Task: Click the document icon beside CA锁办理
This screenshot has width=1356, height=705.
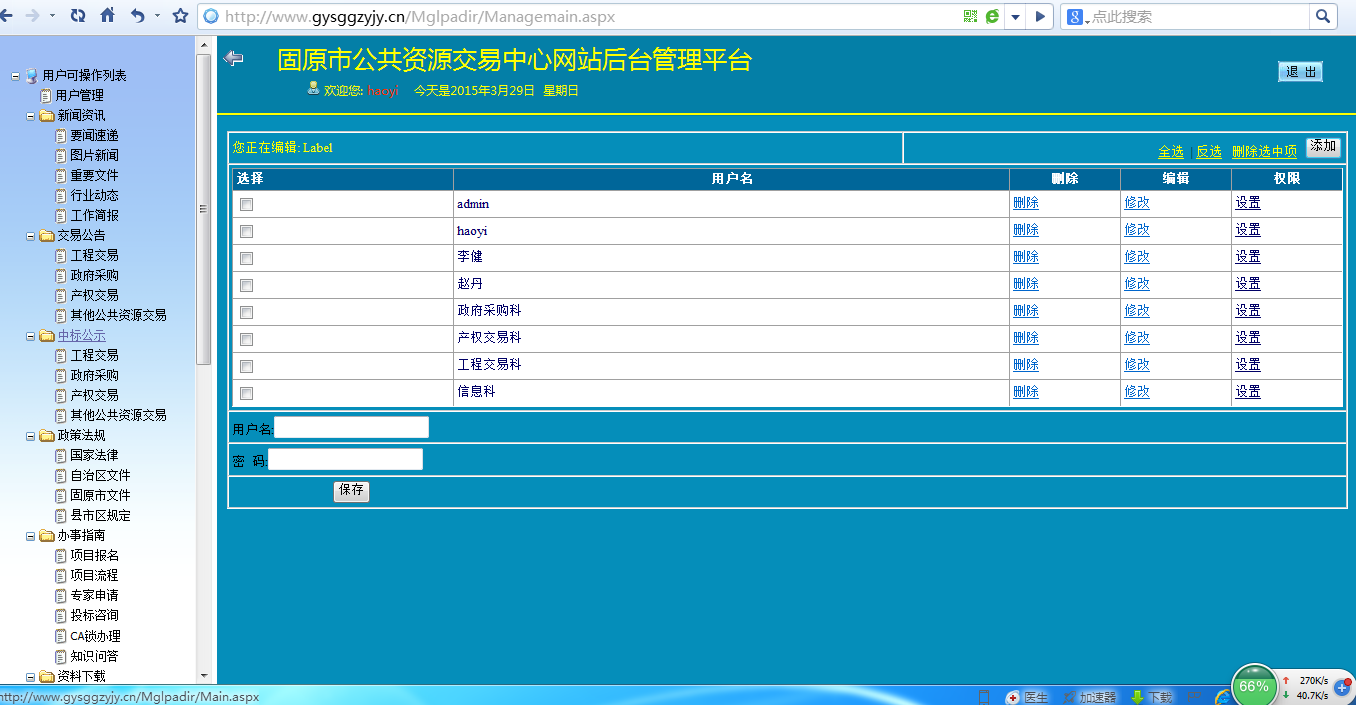Action: (61, 636)
